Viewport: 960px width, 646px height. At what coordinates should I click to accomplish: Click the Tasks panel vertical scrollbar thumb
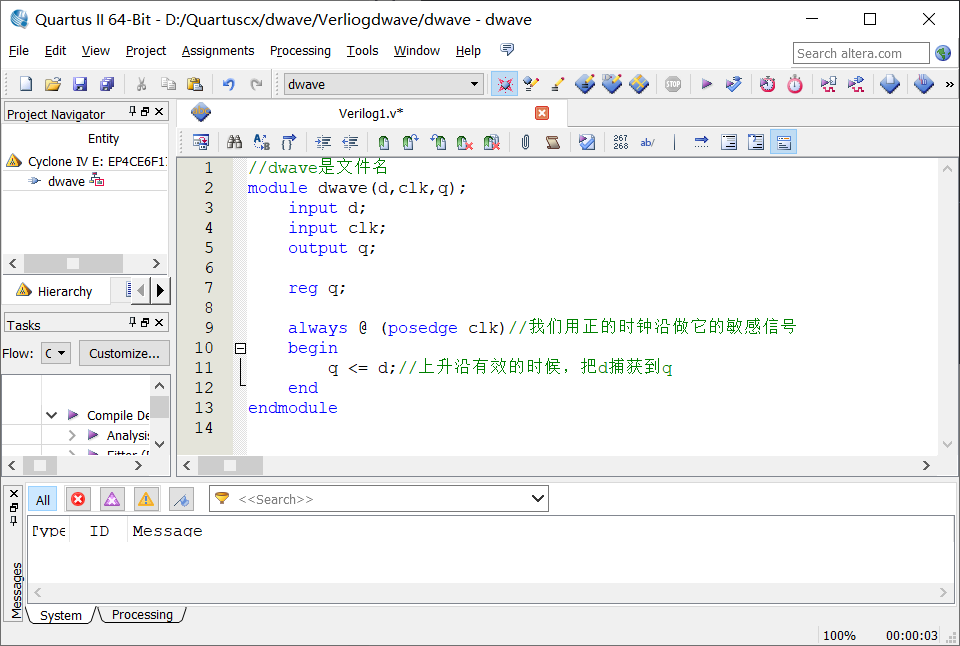(x=159, y=407)
